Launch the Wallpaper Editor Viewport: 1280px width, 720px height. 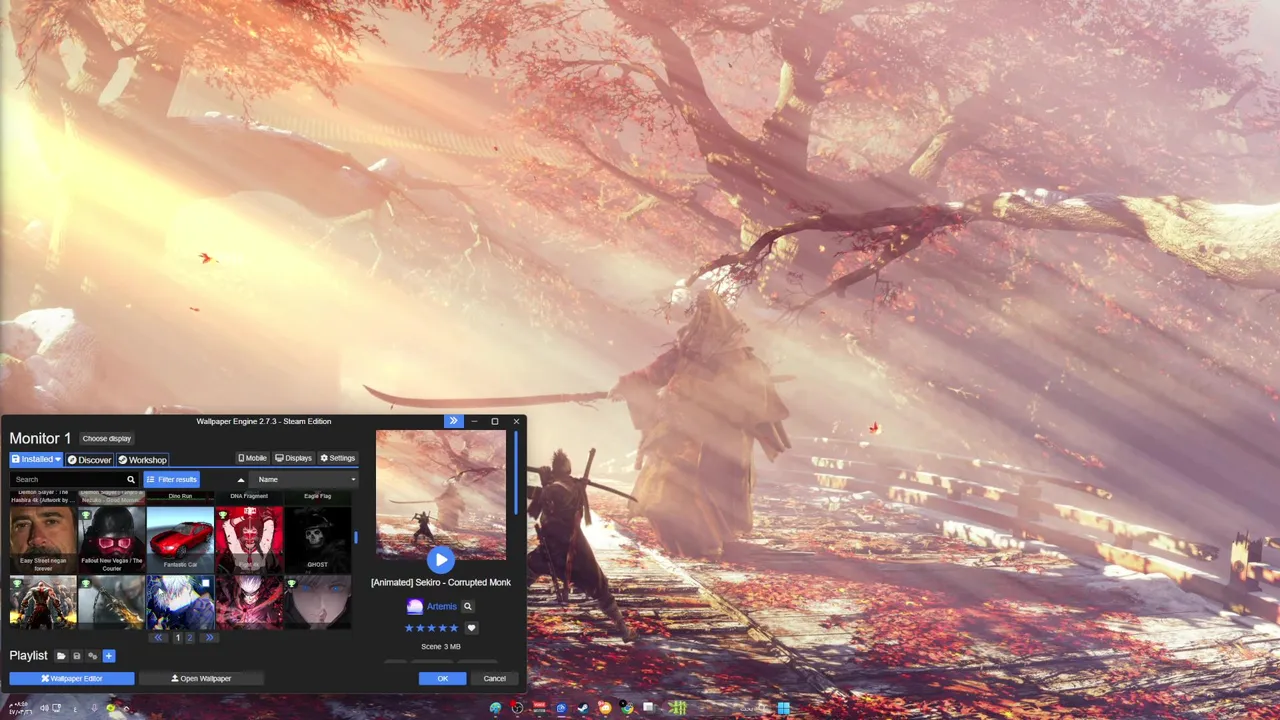(x=72, y=678)
